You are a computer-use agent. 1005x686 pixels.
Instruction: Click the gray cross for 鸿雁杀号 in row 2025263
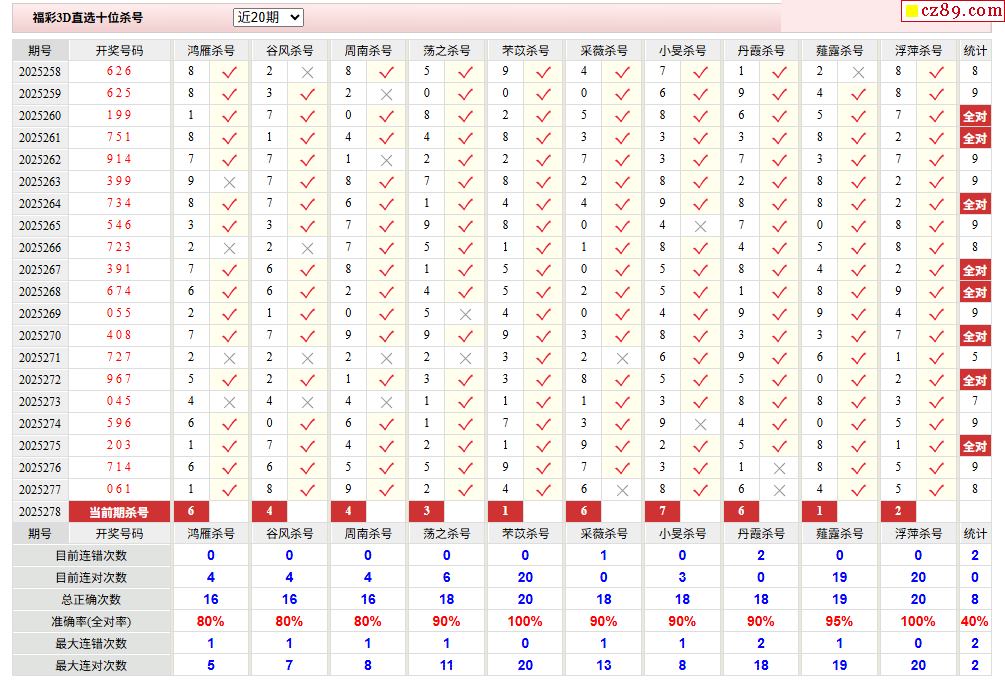click(229, 183)
